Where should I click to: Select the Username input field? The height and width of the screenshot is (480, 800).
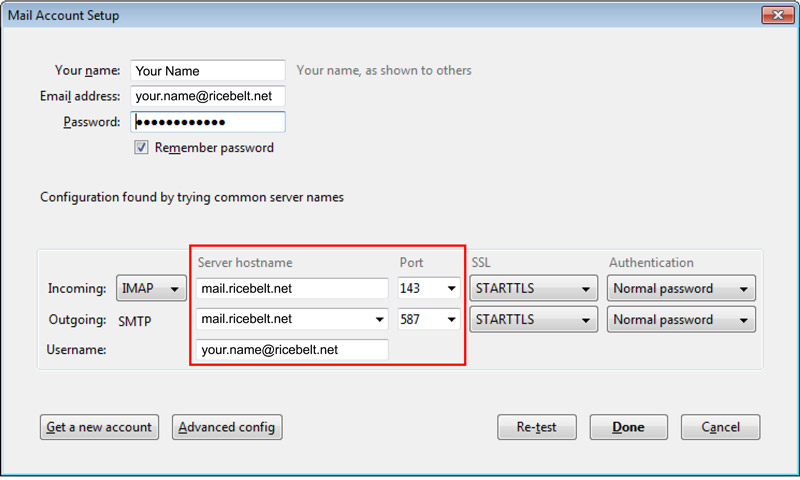click(x=292, y=350)
